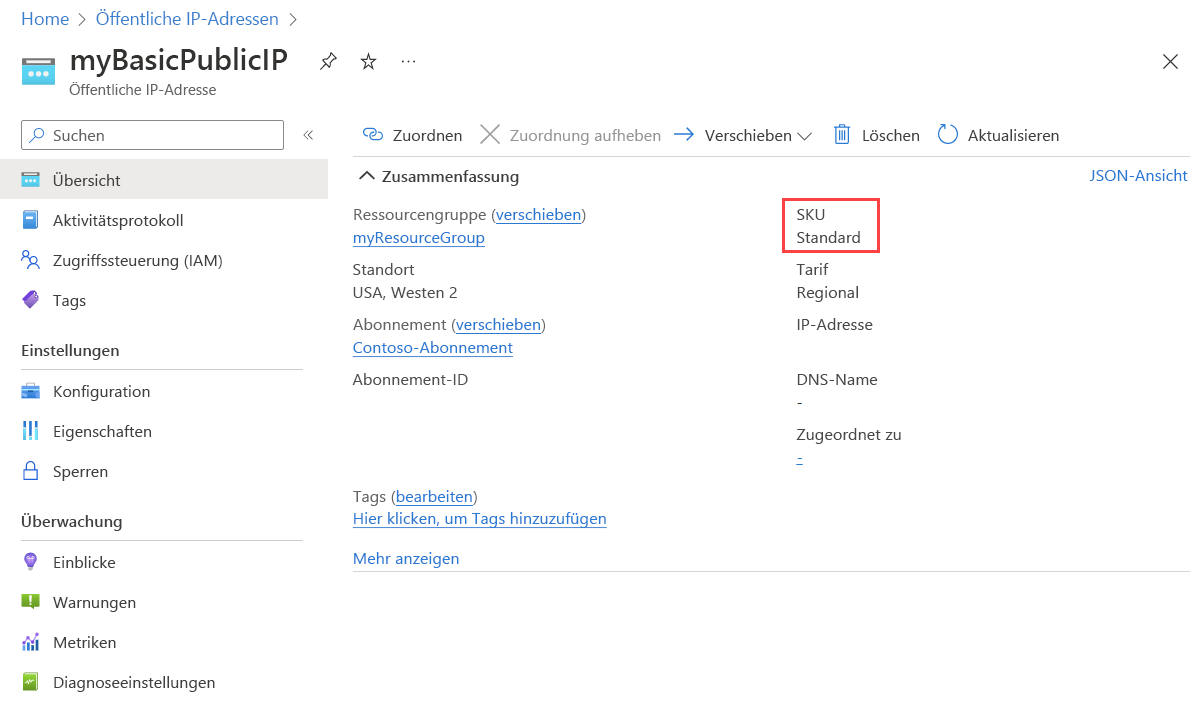Click Zuordnung aufheben in the toolbar
Viewport: 1200px width, 707px height.
coord(570,135)
